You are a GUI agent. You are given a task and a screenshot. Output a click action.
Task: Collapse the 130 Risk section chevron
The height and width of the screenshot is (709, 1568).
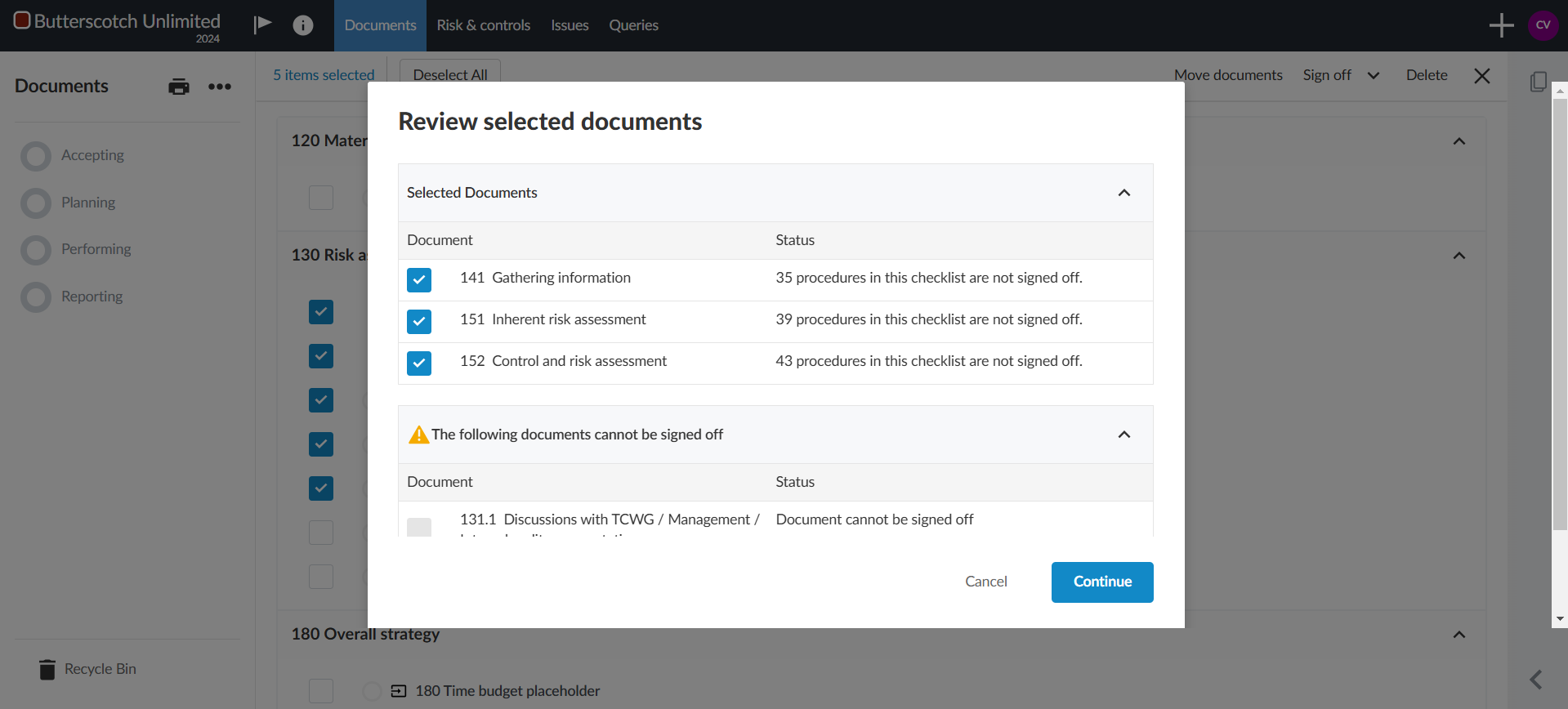(x=1459, y=256)
